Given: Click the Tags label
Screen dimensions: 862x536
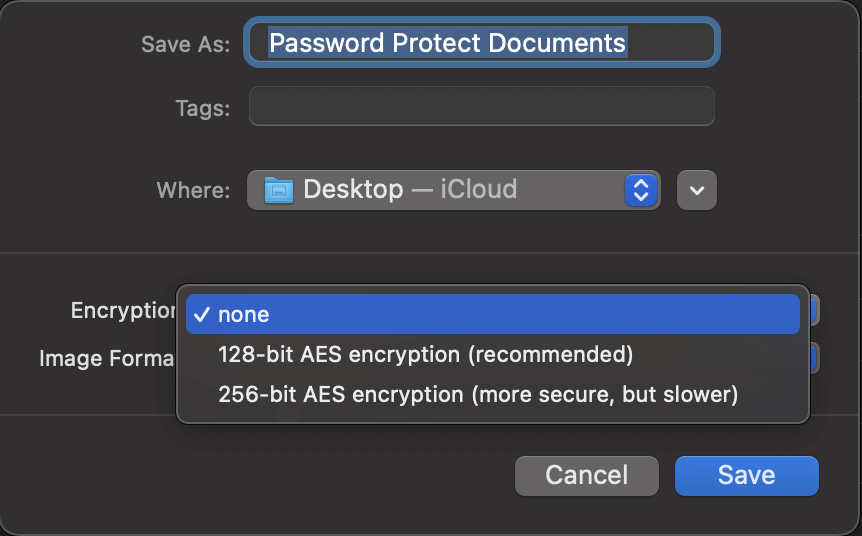Looking at the screenshot, I should pyautogui.click(x=202, y=108).
